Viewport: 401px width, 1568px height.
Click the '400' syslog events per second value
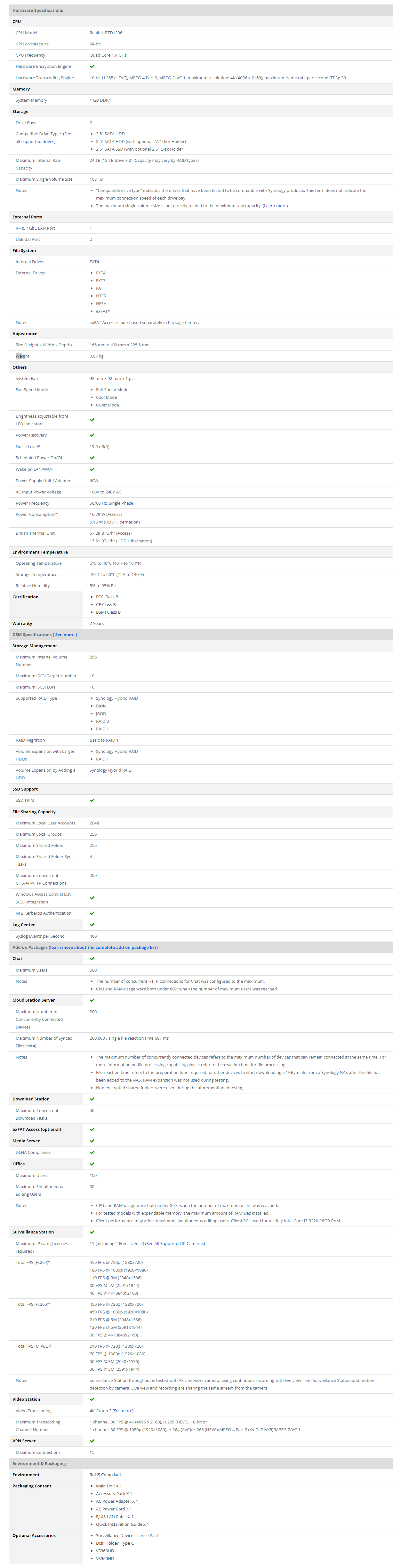tap(93, 936)
